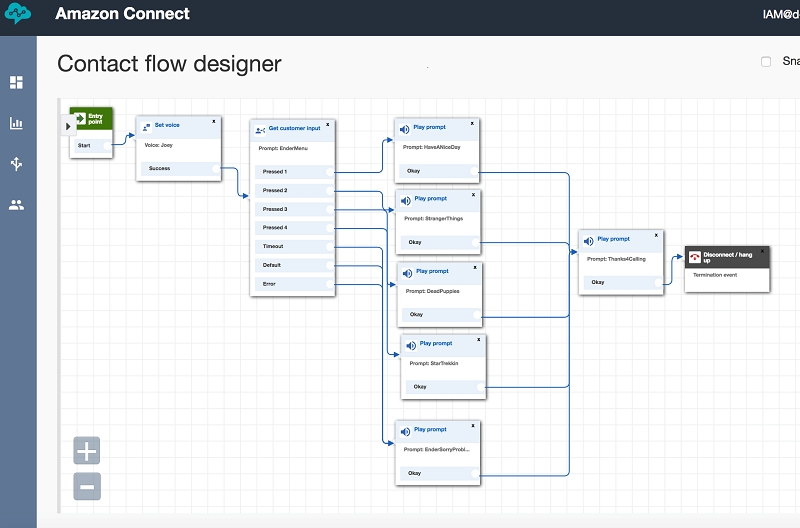Image resolution: width=800 pixels, height=528 pixels.
Task: Remove the Get customer input block
Action: (x=328, y=124)
